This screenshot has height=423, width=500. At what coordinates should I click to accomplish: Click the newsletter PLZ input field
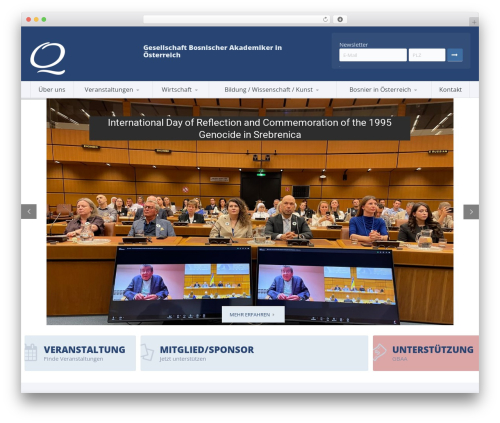click(427, 55)
